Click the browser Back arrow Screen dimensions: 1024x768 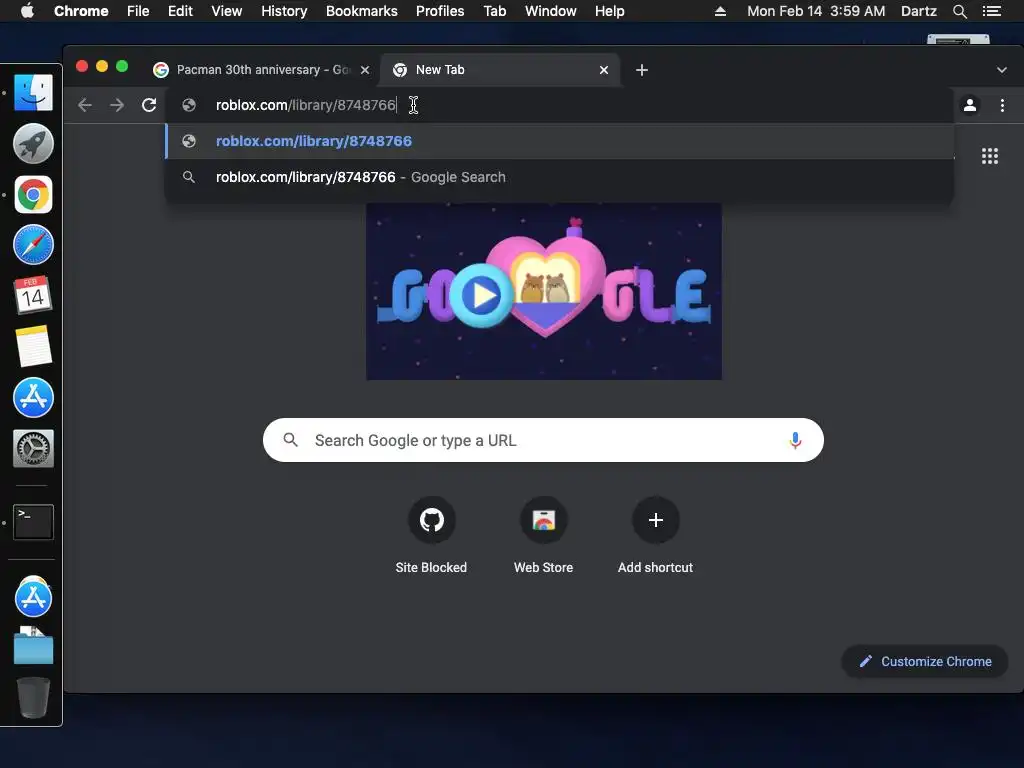click(85, 105)
